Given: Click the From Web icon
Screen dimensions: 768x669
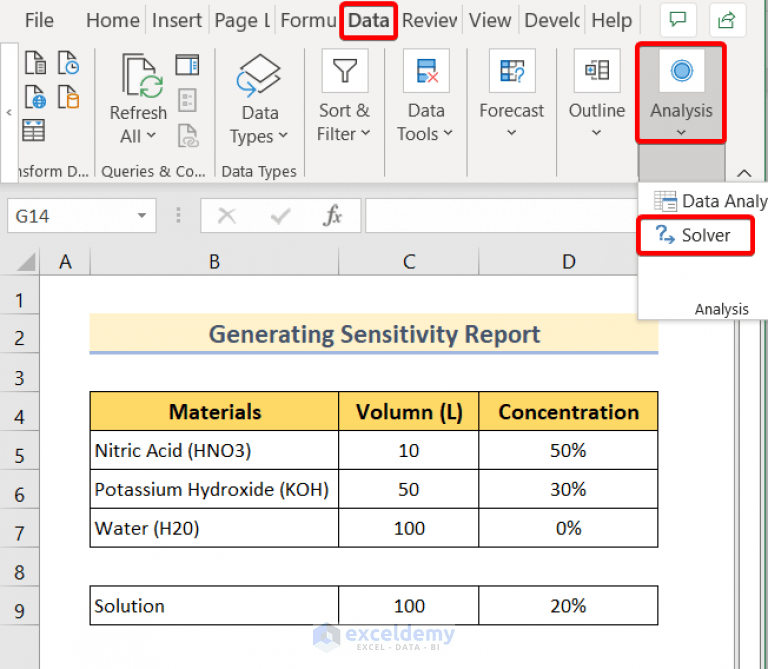Looking at the screenshot, I should [35, 96].
